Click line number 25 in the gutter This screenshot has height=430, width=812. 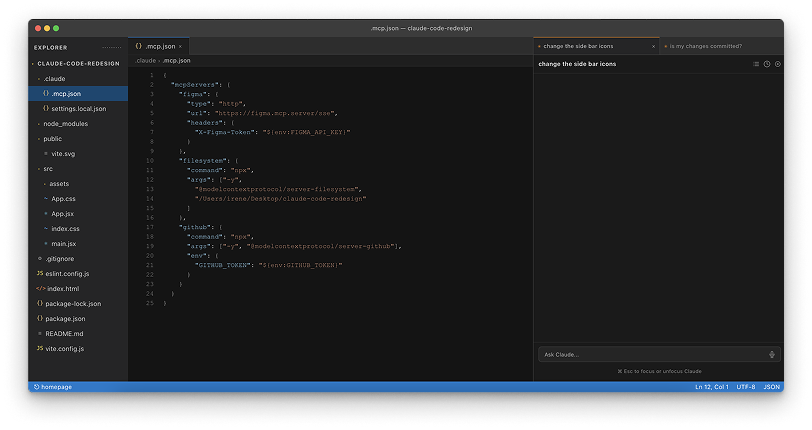click(x=150, y=303)
